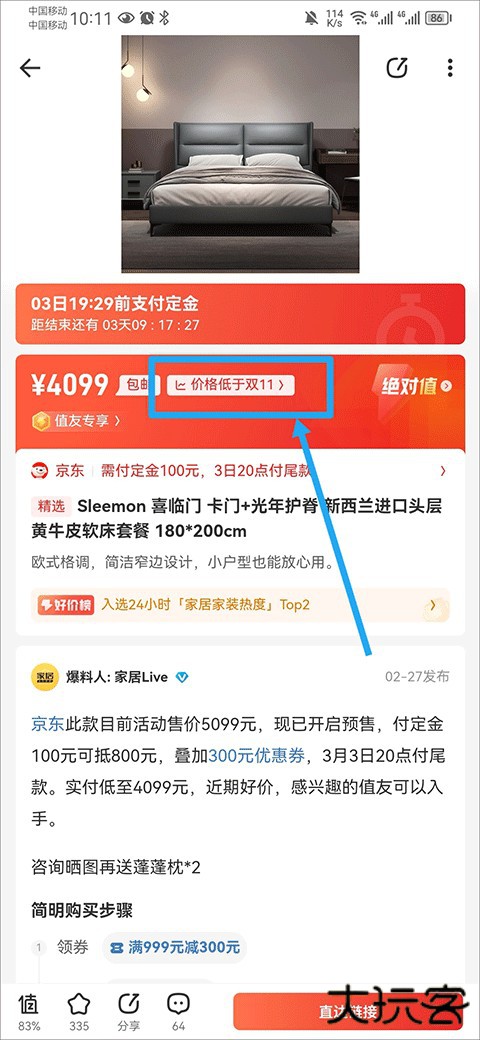480x1040 pixels.
Task: Open the 300元优惠券 coupon link
Action: [257, 755]
